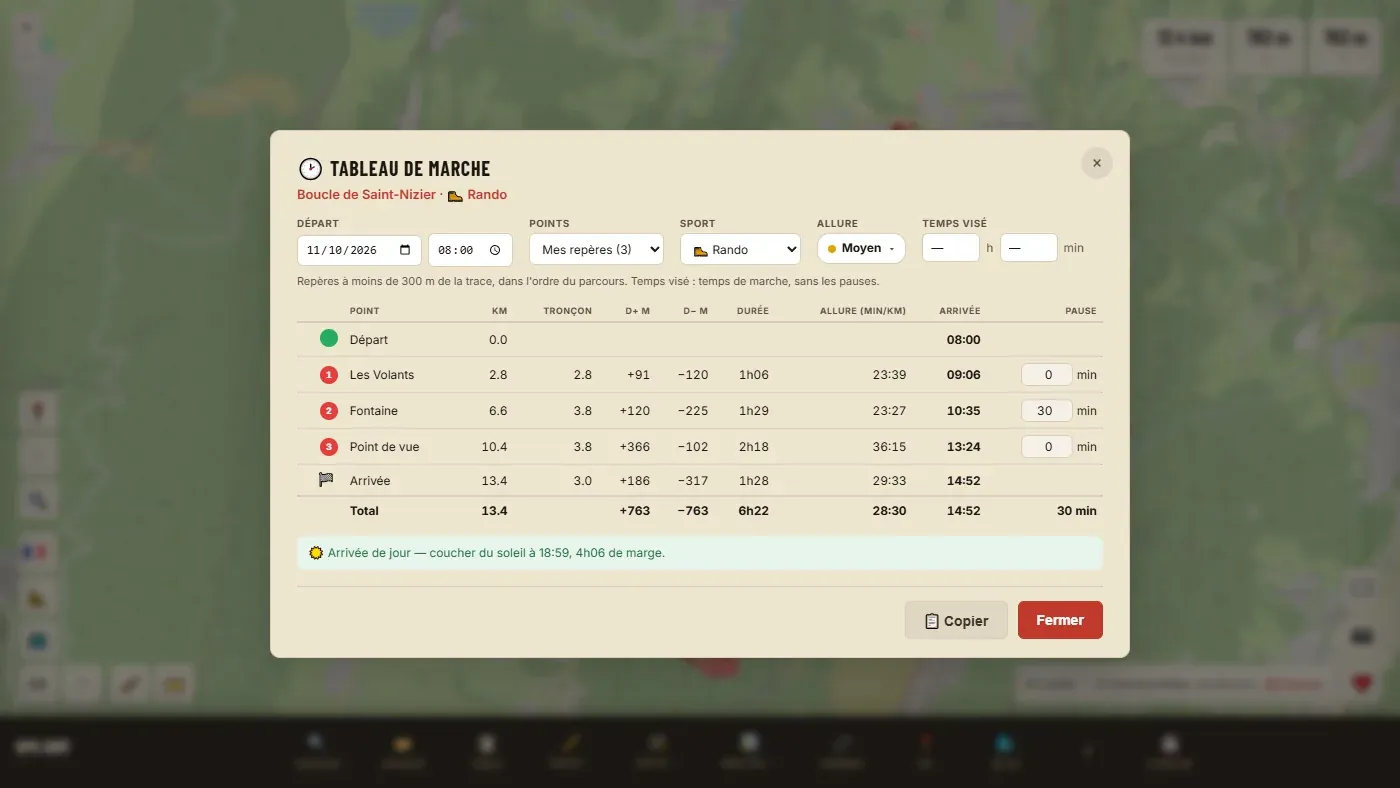Click the total duration 6h22

(753, 511)
